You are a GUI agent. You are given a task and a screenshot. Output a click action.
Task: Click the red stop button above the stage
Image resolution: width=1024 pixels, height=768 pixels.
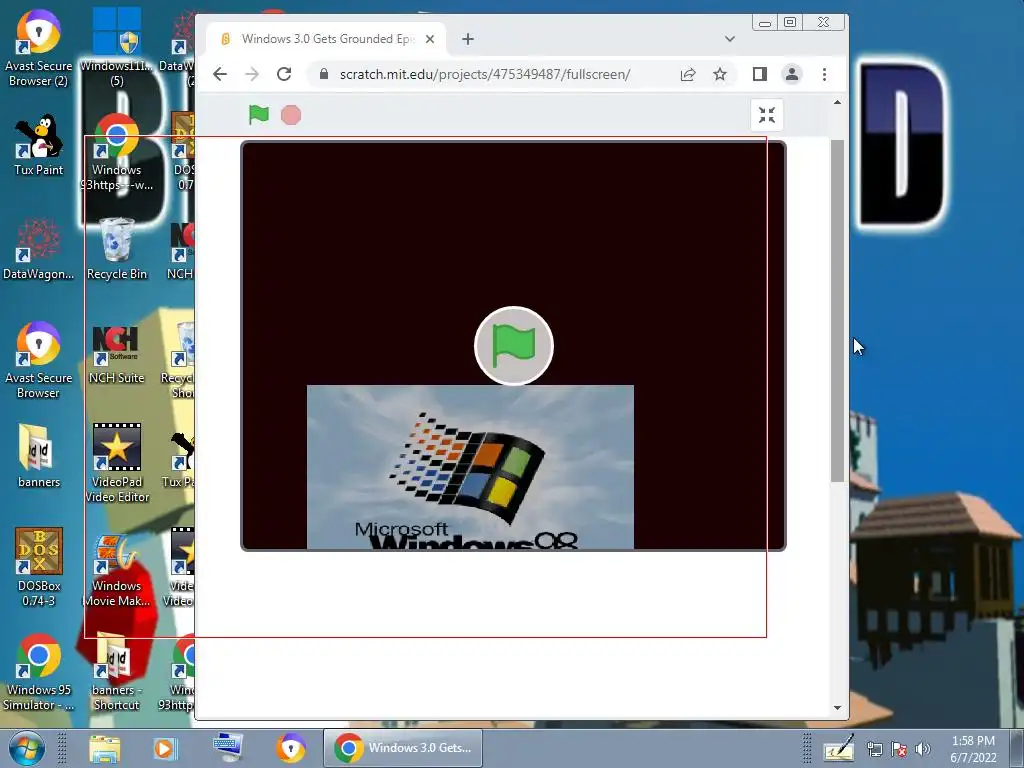pyautogui.click(x=291, y=116)
